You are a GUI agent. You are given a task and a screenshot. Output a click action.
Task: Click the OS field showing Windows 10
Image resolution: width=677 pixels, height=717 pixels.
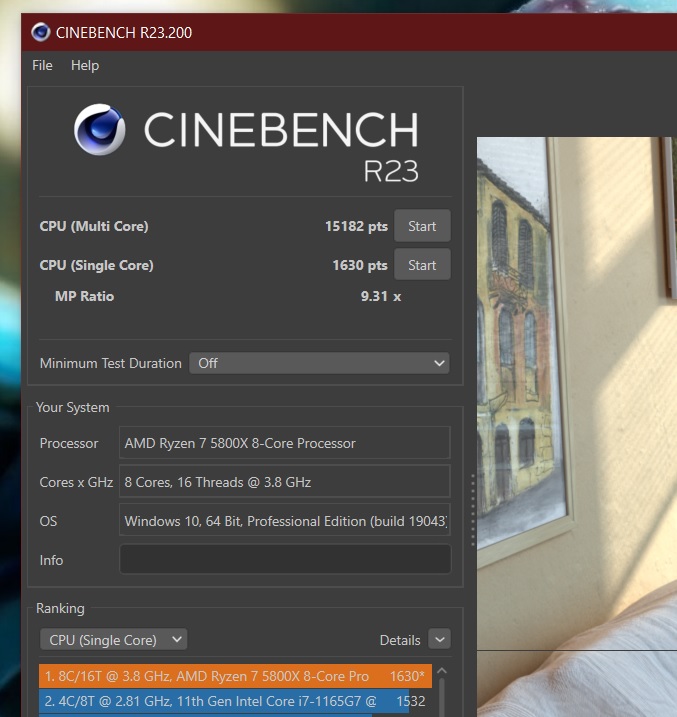pos(284,520)
